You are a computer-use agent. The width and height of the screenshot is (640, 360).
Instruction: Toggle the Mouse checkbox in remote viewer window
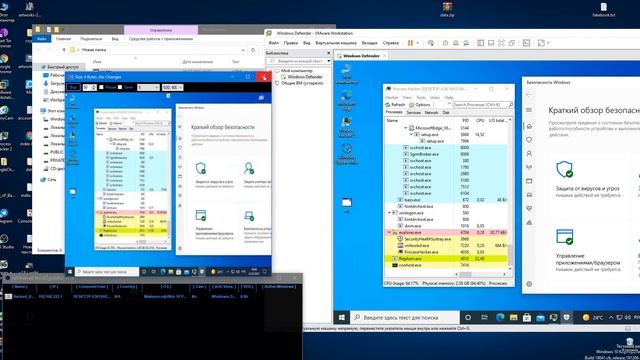pyautogui.click(x=101, y=87)
